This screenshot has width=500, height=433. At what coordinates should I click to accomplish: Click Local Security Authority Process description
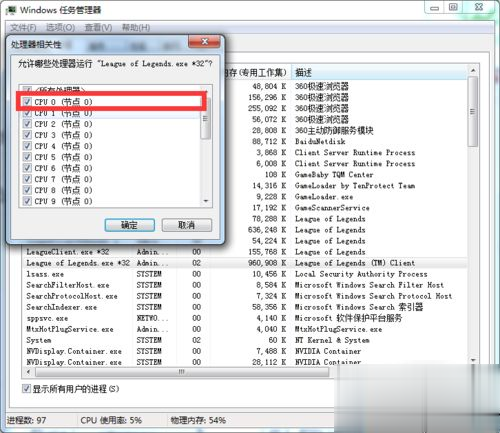[x=361, y=274]
